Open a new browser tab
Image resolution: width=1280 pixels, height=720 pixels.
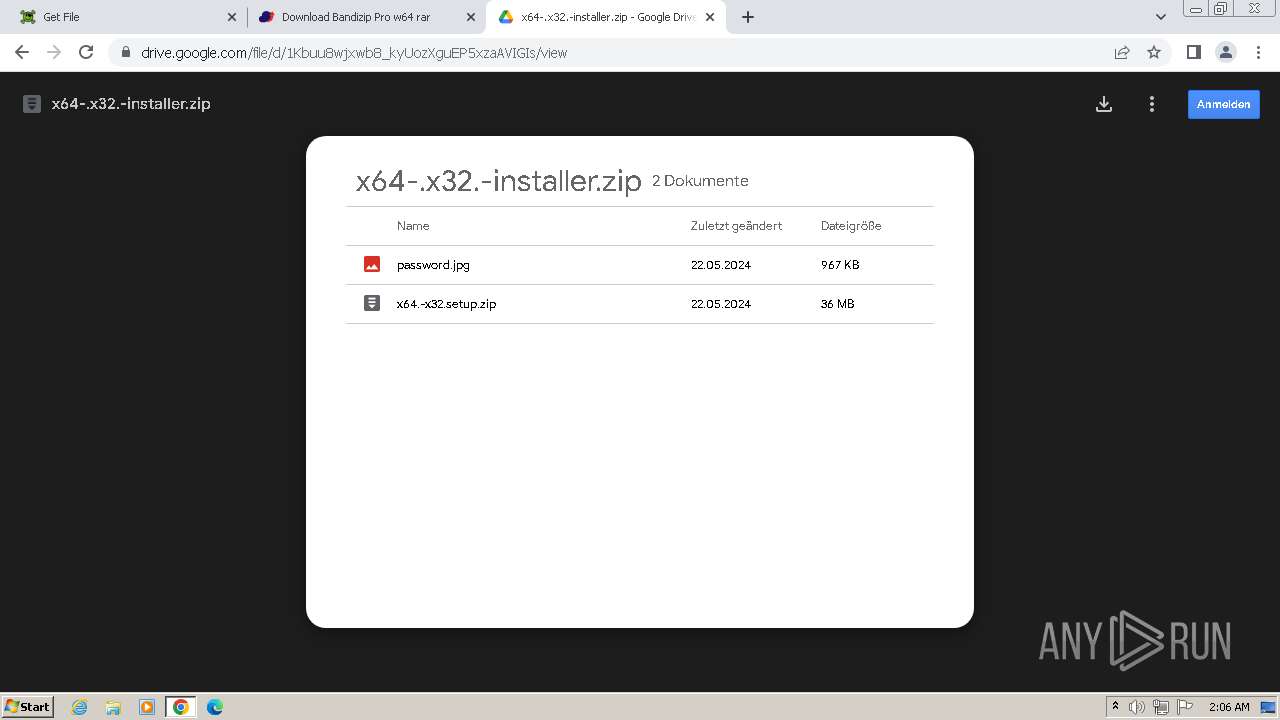[748, 17]
